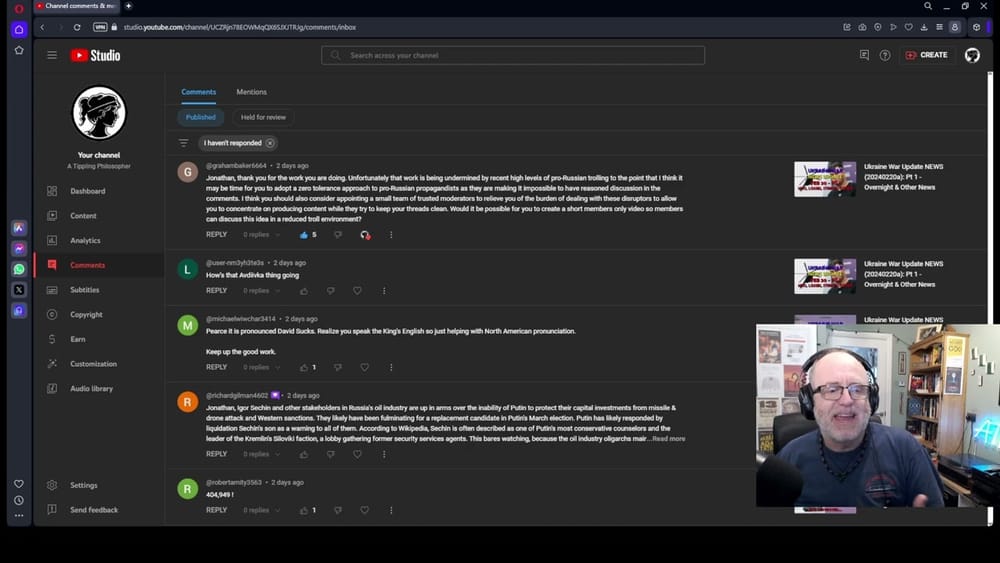Expand replies on michaelwiwchar3414's comment

(x=261, y=367)
